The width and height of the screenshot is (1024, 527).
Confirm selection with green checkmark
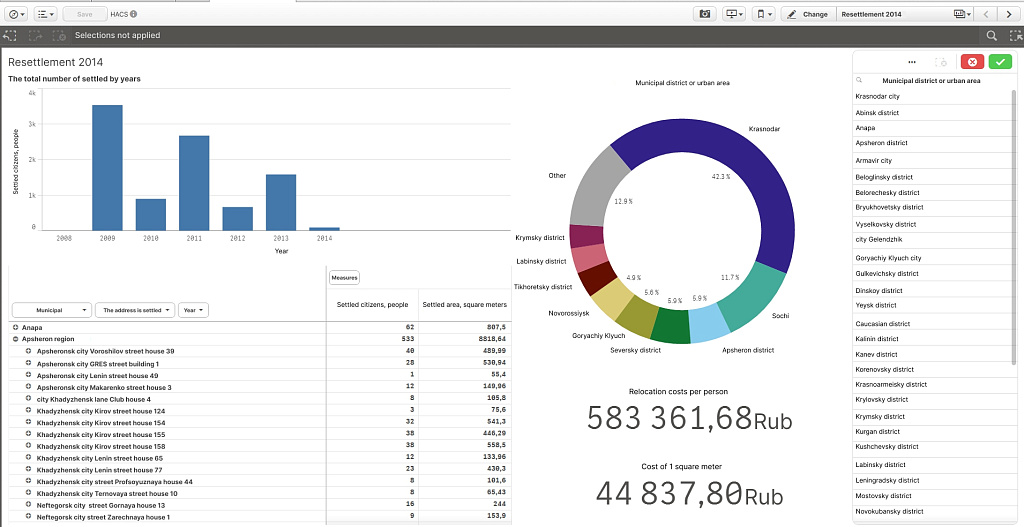coord(1000,62)
